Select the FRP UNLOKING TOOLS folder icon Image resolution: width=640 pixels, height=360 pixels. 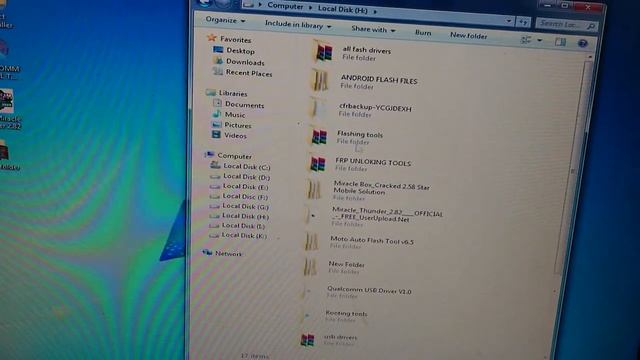(x=318, y=163)
